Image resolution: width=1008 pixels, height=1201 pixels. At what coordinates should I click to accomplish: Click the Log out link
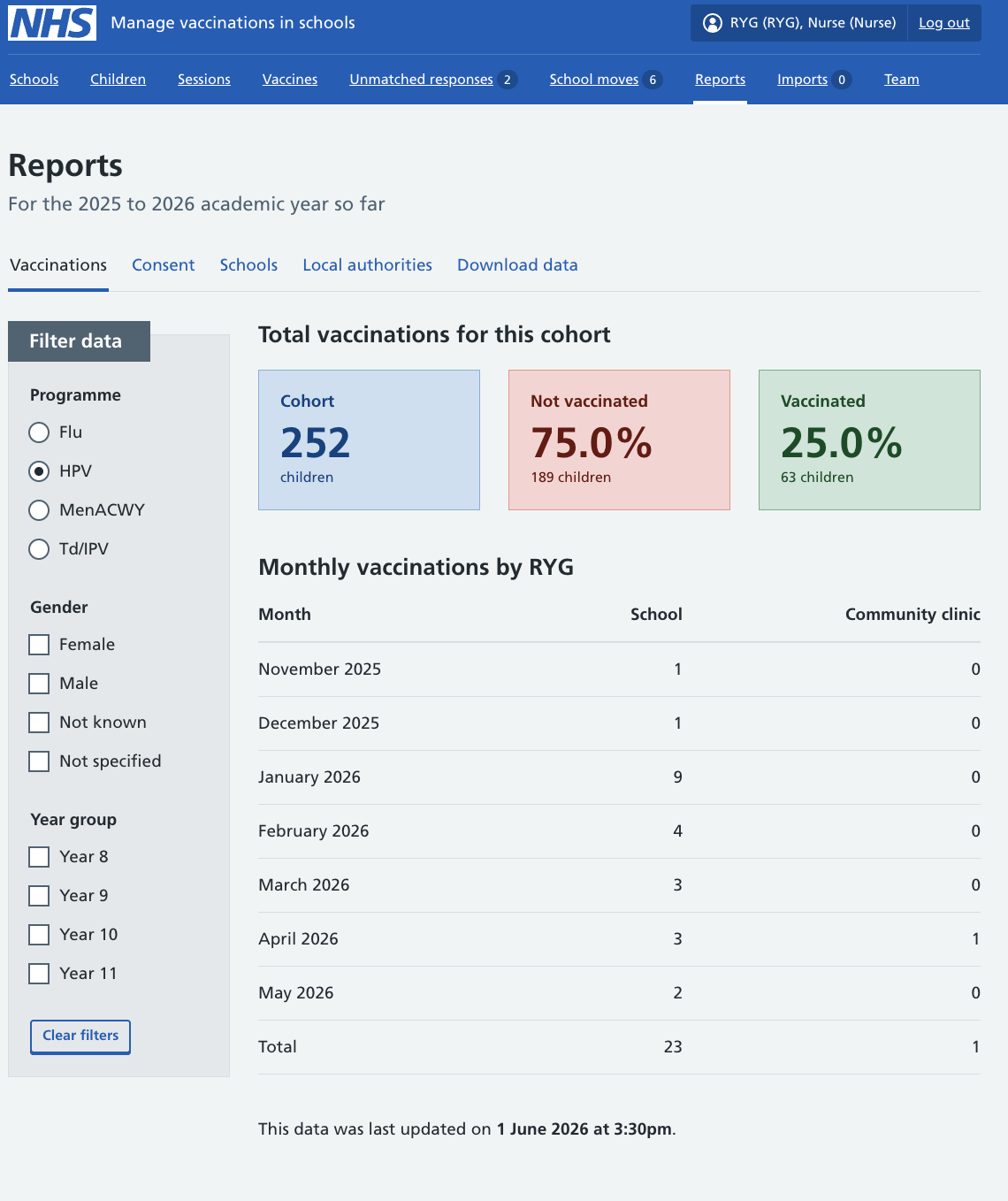pos(944,23)
